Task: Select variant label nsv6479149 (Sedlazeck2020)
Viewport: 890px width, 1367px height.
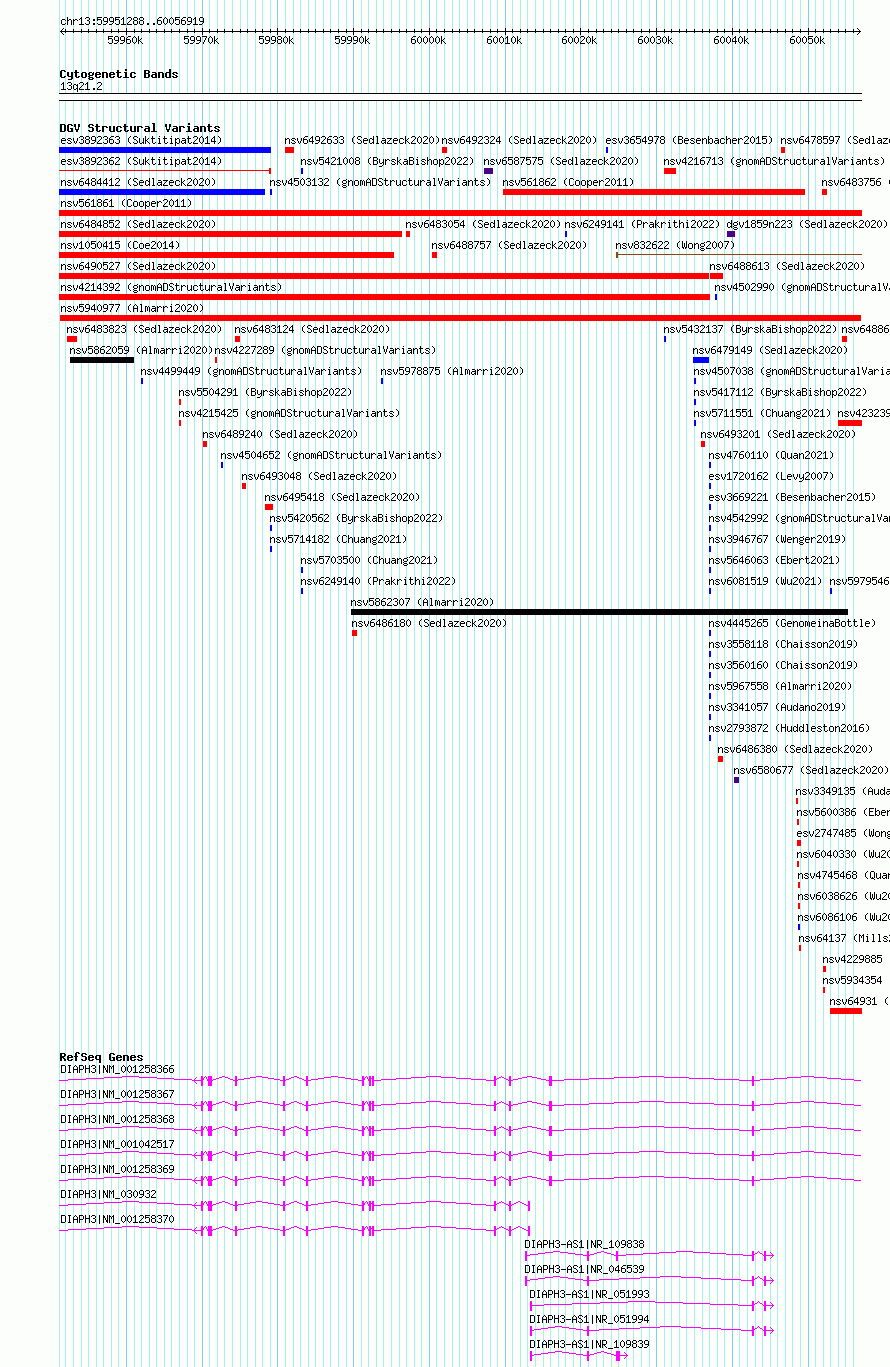Action: coord(771,350)
